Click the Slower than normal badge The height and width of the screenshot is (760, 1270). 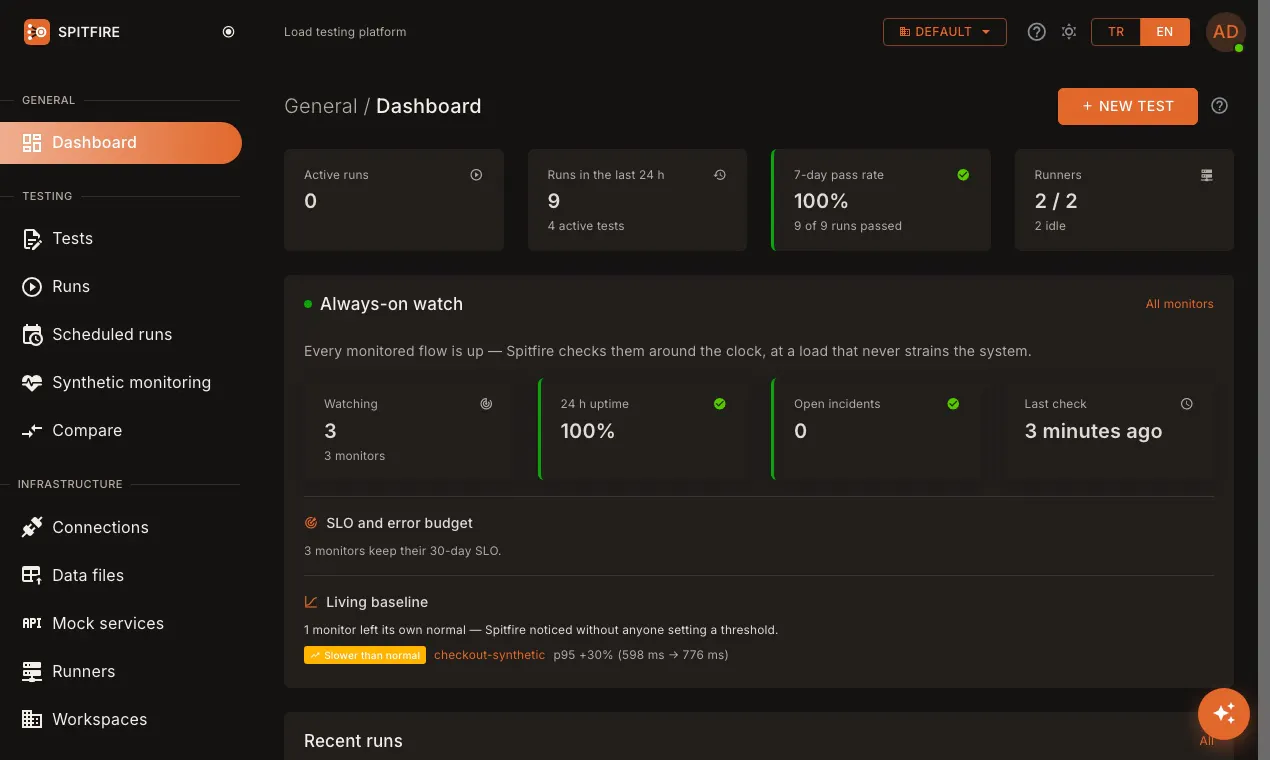[365, 655]
